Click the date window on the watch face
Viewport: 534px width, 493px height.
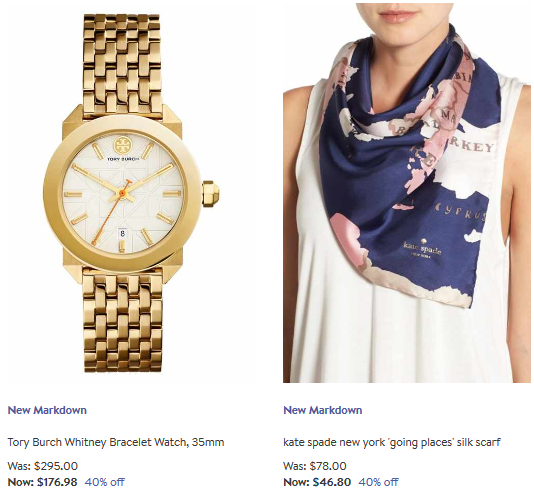(x=123, y=233)
